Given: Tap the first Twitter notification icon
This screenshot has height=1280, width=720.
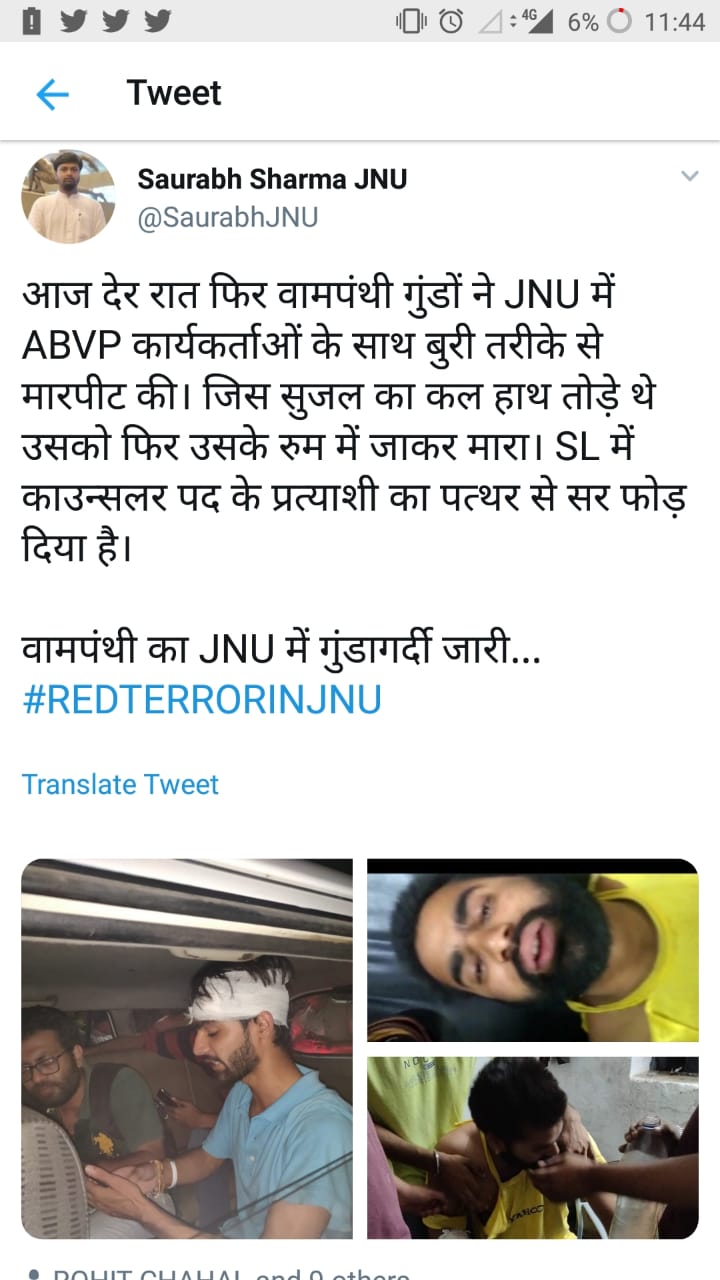Looking at the screenshot, I should point(72,21).
